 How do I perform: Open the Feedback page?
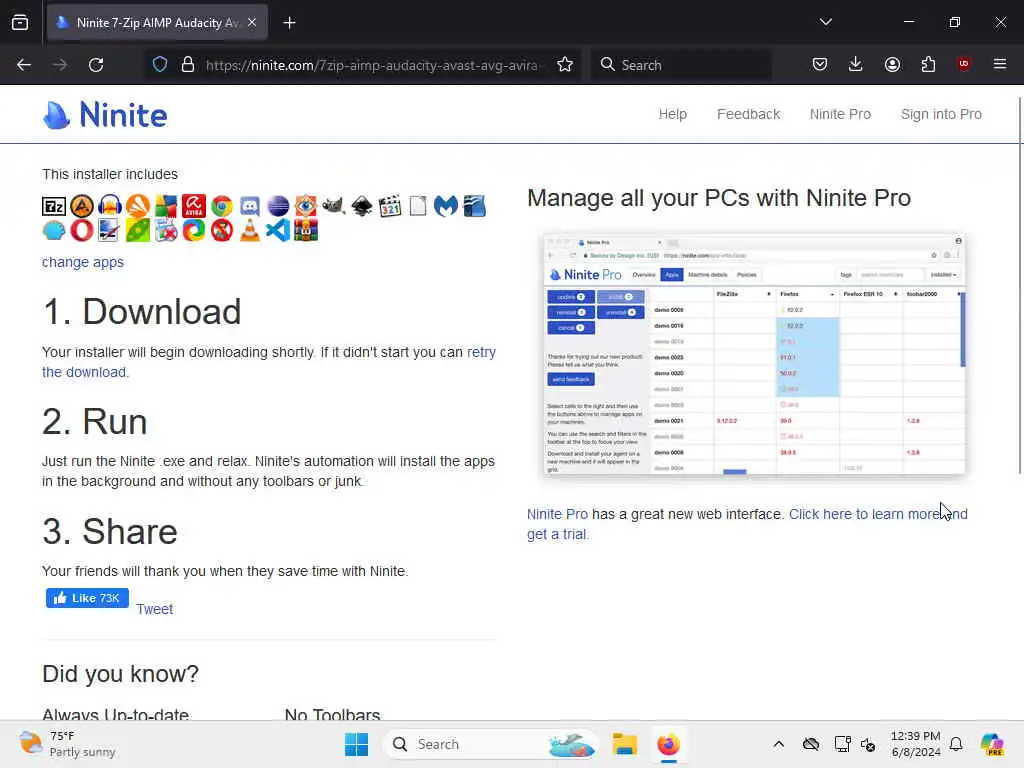click(x=748, y=114)
